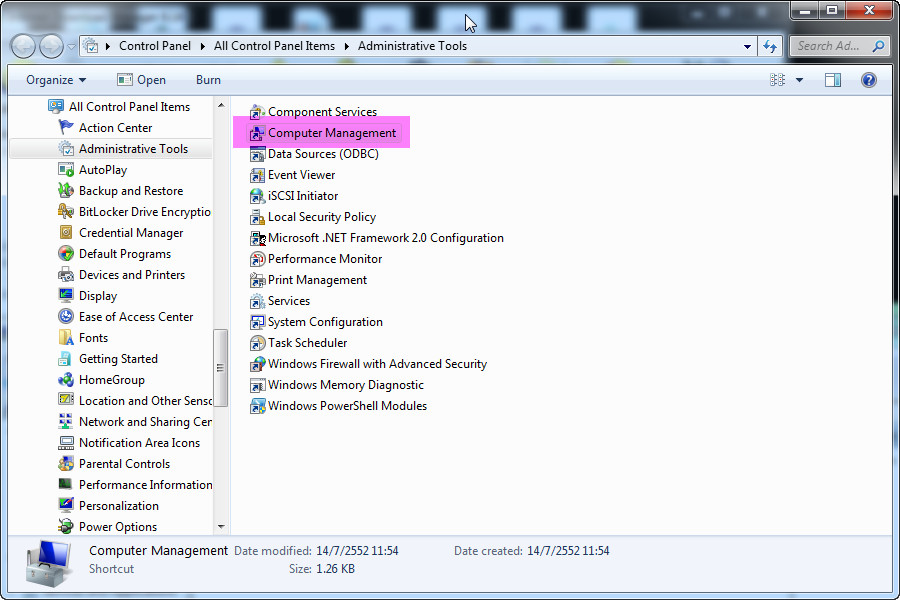
Task: Expand arrow after Control Panel breadcrumb
Action: 203,47
